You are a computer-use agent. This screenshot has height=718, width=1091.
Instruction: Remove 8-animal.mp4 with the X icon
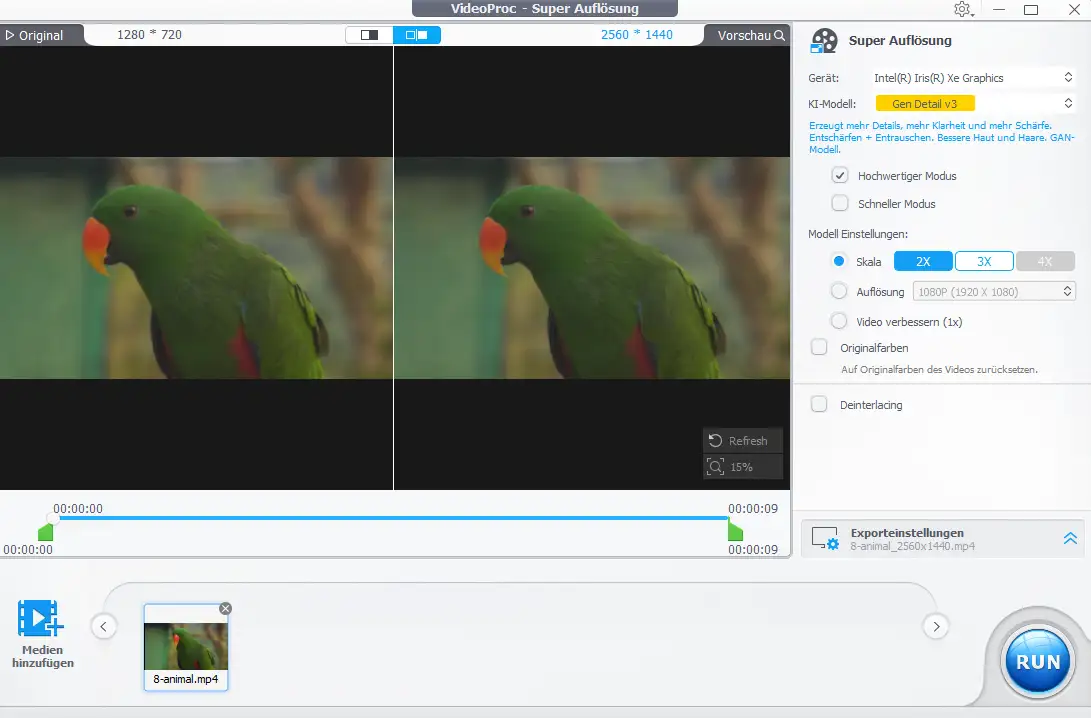pyautogui.click(x=225, y=609)
